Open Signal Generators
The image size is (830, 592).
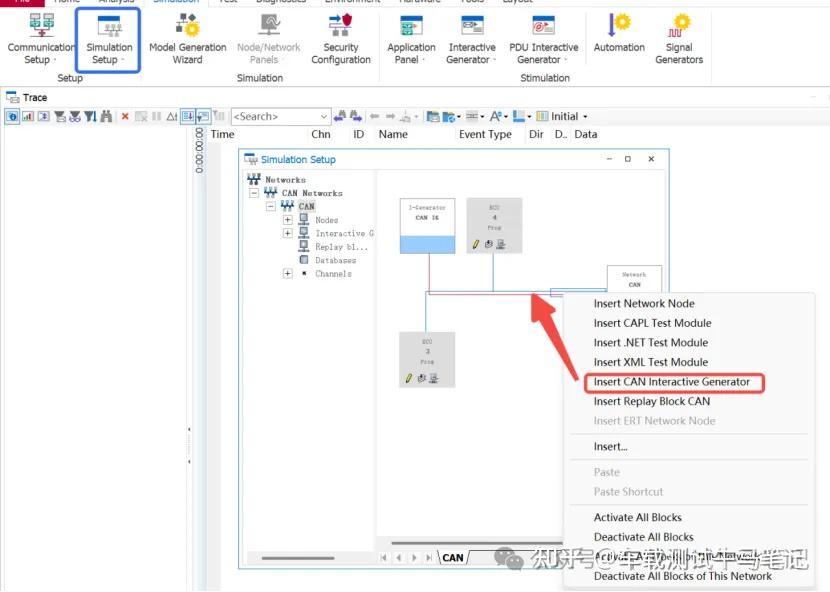point(679,40)
